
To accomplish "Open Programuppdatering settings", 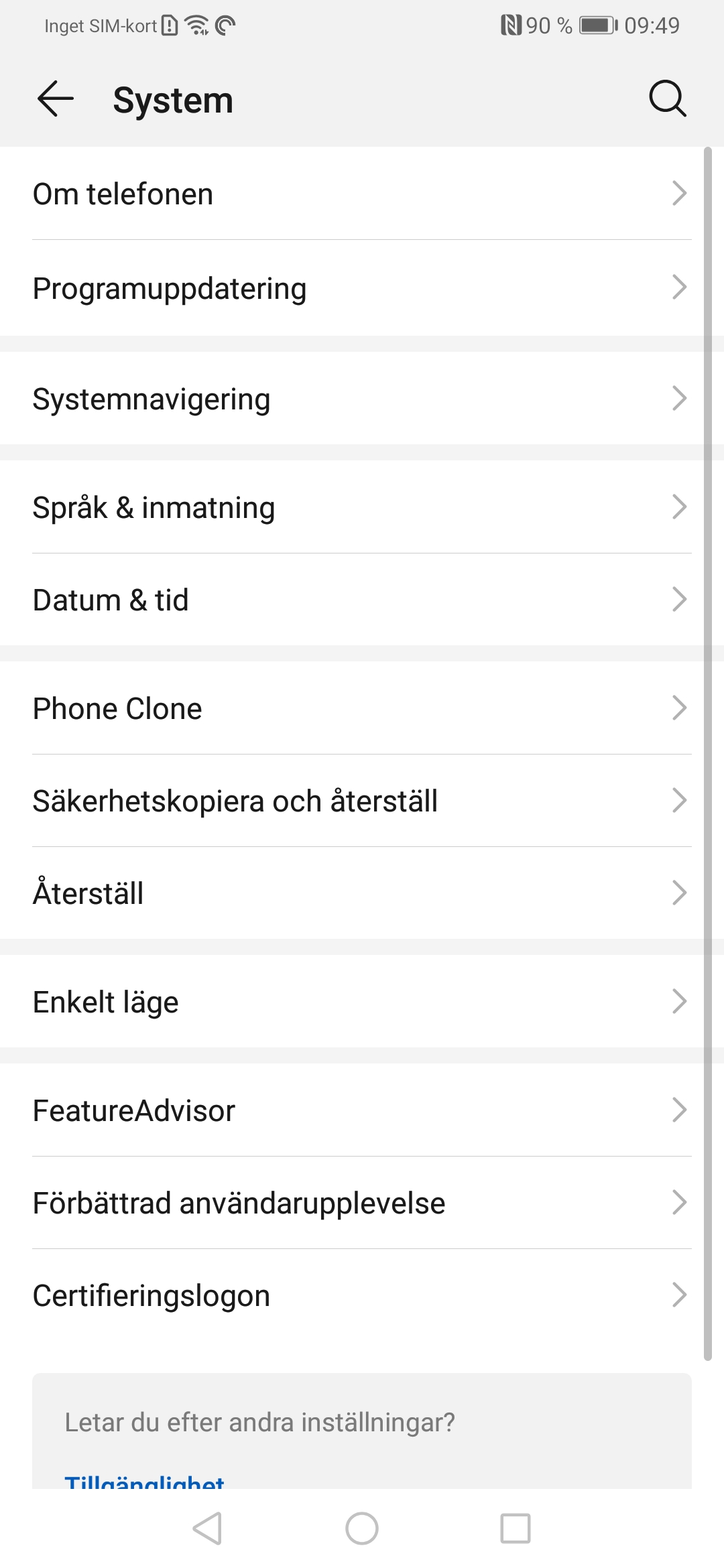I will coord(170,289).
